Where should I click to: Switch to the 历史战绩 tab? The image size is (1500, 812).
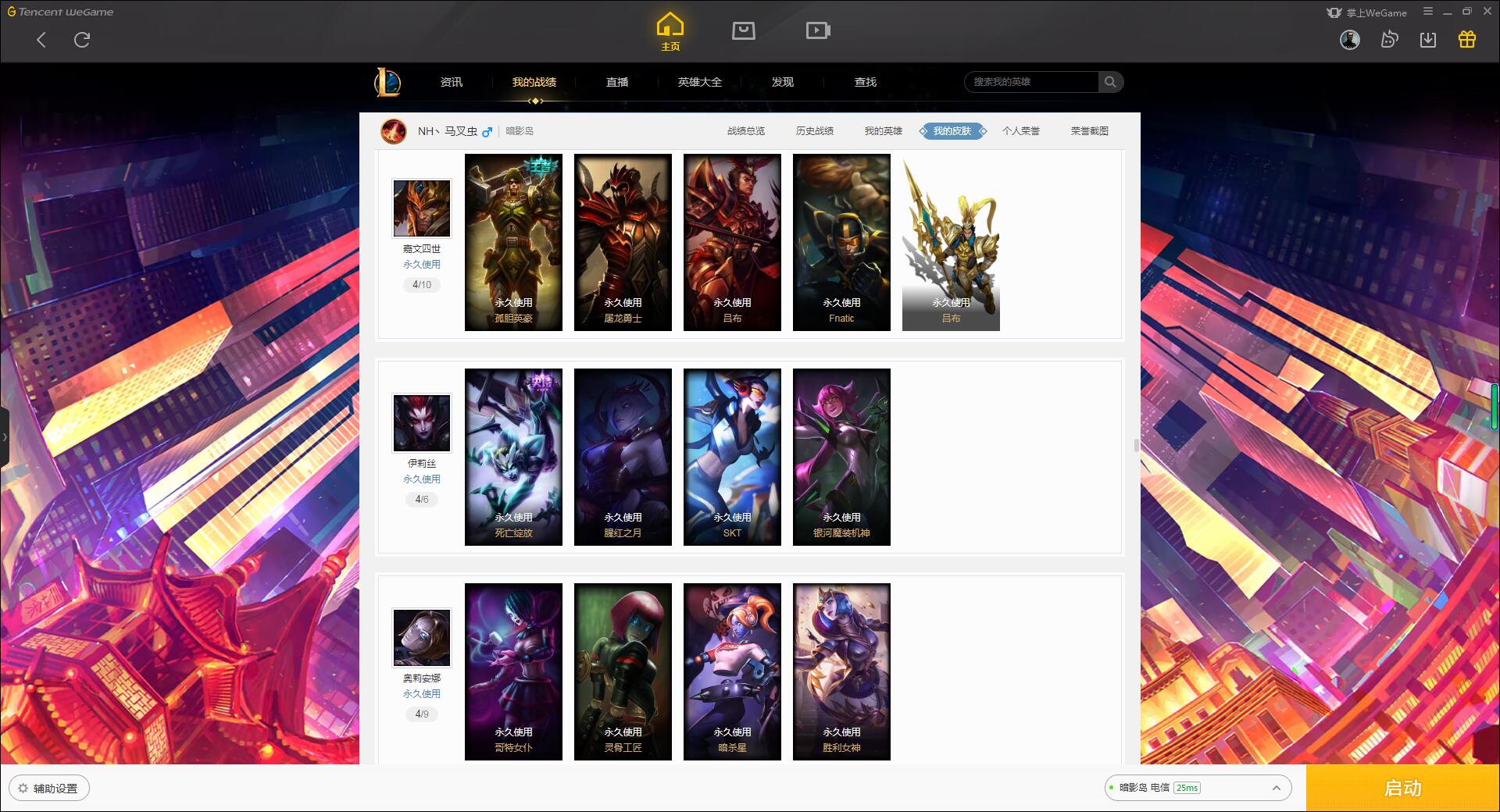815,131
